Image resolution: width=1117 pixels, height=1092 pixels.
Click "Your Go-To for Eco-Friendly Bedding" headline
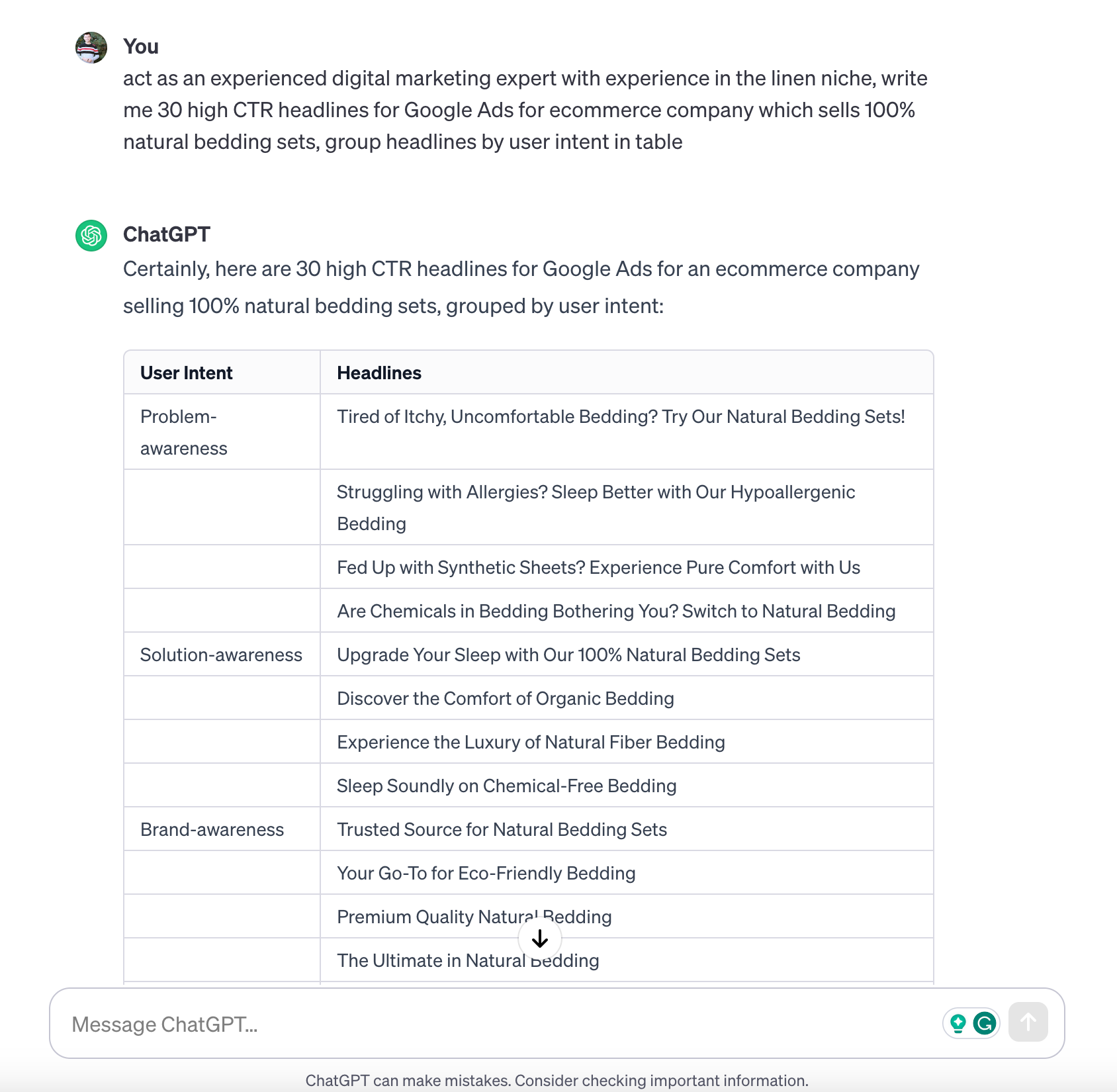click(x=486, y=874)
